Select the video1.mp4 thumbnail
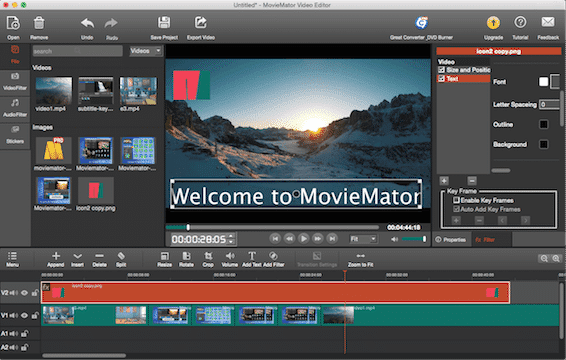566x360 pixels. [53, 91]
